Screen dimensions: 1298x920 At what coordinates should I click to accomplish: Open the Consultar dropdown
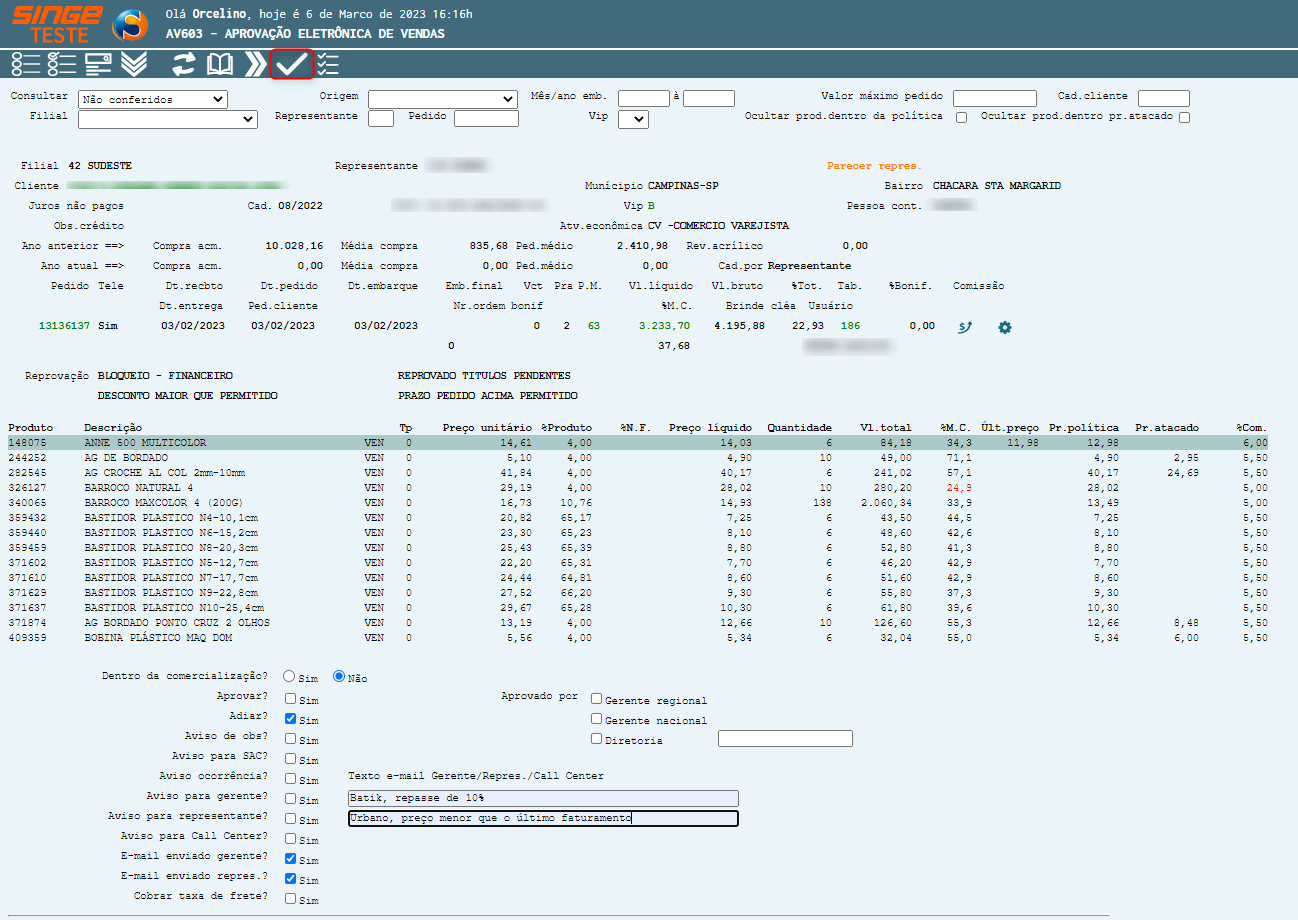(153, 100)
